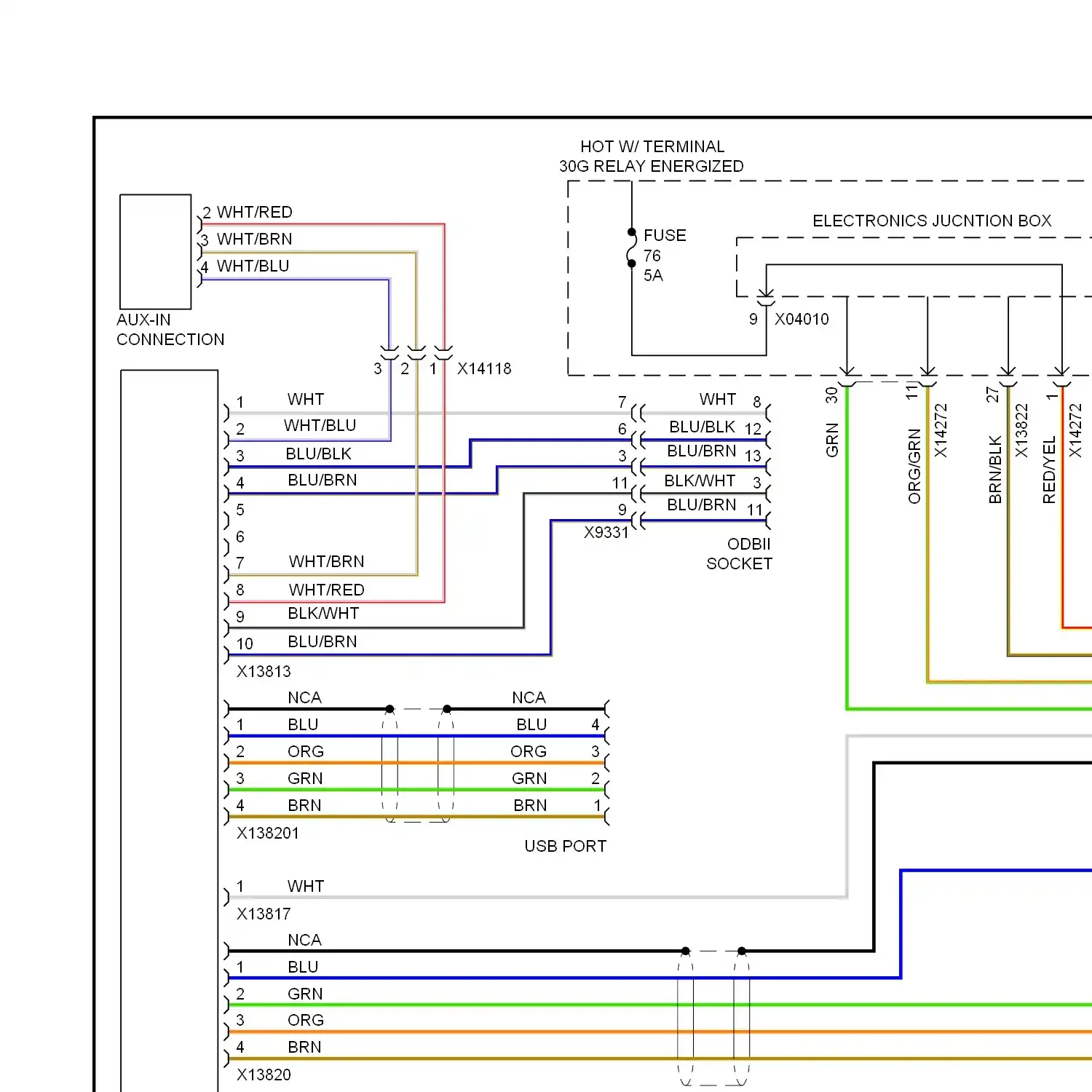Click pin number 27 above BRN/BLK wire
Image resolution: width=1092 pixels, height=1092 pixels.
(992, 395)
